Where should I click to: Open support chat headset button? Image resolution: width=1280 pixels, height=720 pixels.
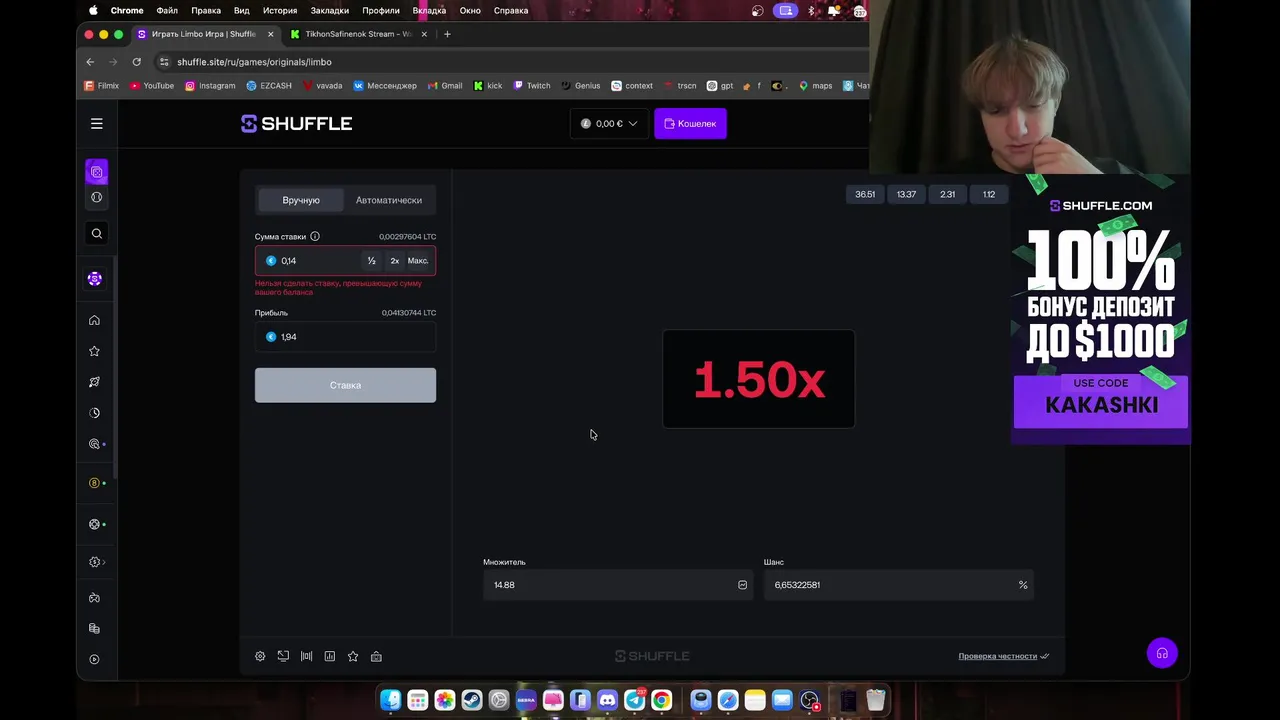click(1162, 653)
